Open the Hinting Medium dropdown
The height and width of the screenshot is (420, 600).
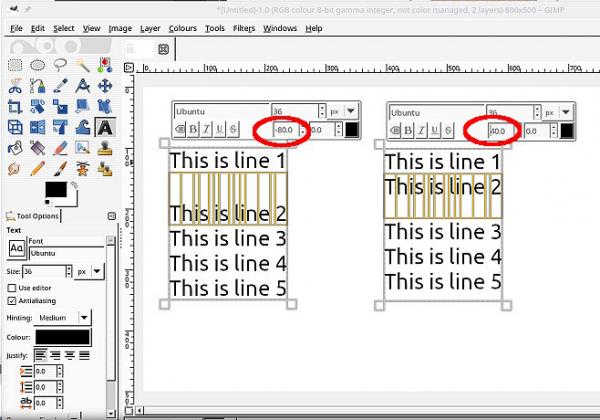(62, 317)
